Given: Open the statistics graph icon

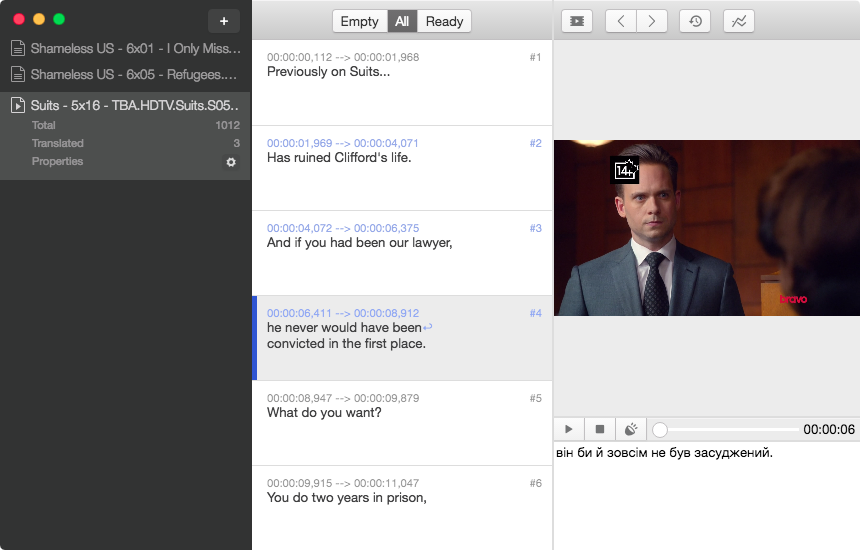Looking at the screenshot, I should pos(739,21).
